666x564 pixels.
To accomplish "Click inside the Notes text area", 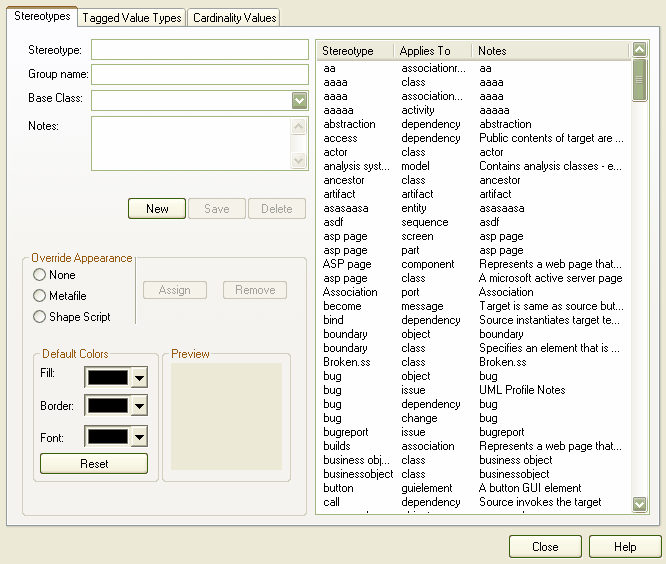I will 191,144.
